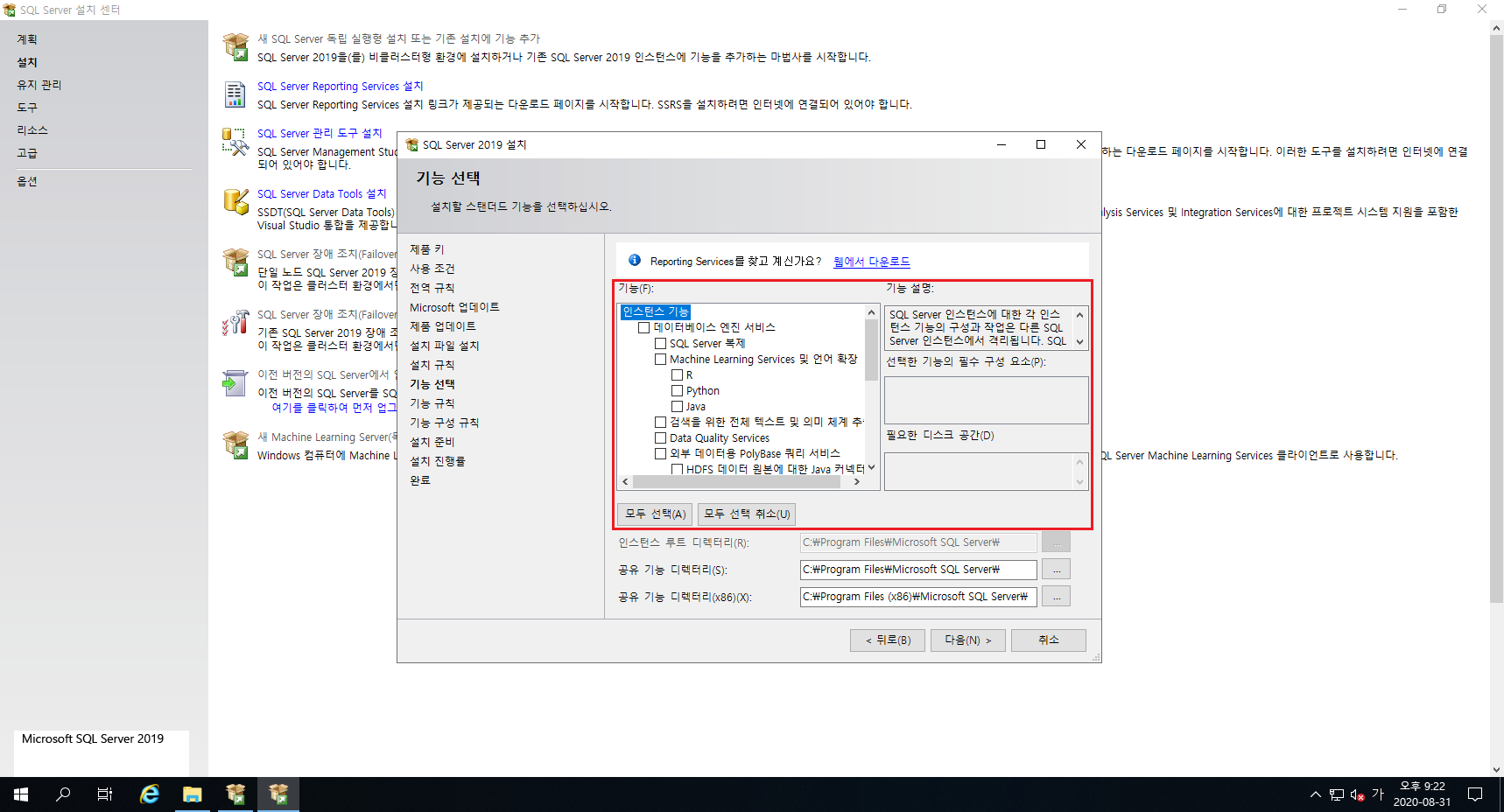This screenshot has height=812, width=1504.
Task: Click the new Machine Learning Server install icon
Action: (x=235, y=445)
